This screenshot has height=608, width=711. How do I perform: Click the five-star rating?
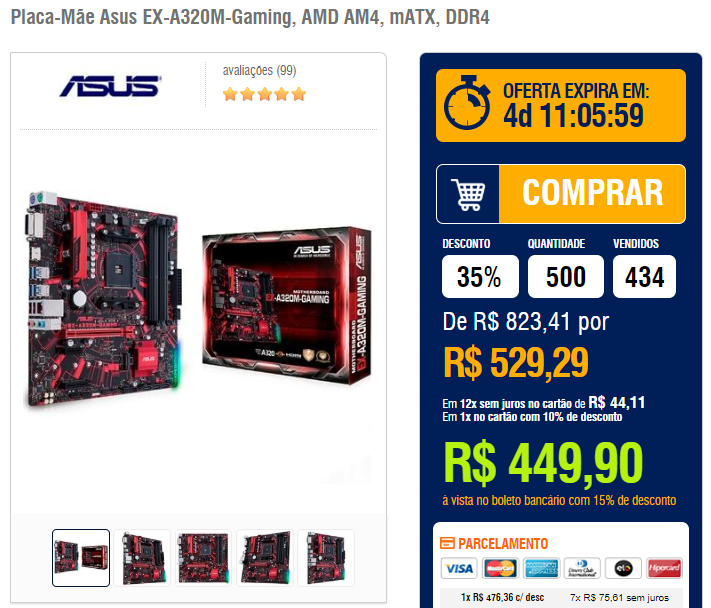click(264, 95)
